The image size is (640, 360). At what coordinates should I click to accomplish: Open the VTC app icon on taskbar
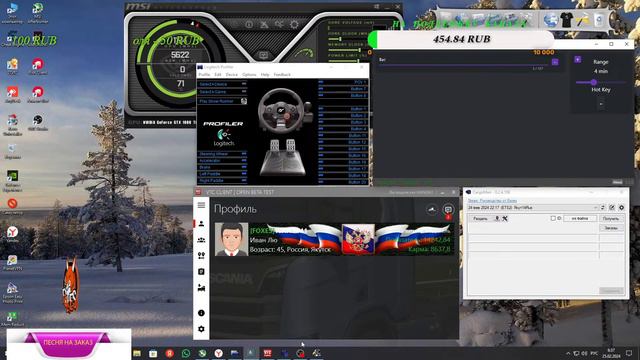[268, 353]
